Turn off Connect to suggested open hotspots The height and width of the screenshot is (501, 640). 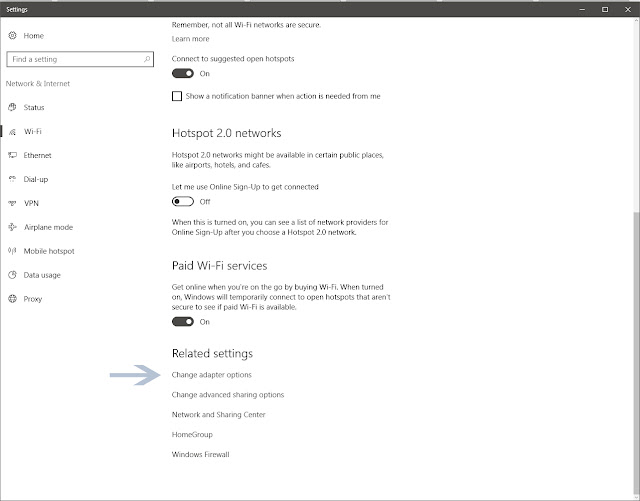(182, 73)
